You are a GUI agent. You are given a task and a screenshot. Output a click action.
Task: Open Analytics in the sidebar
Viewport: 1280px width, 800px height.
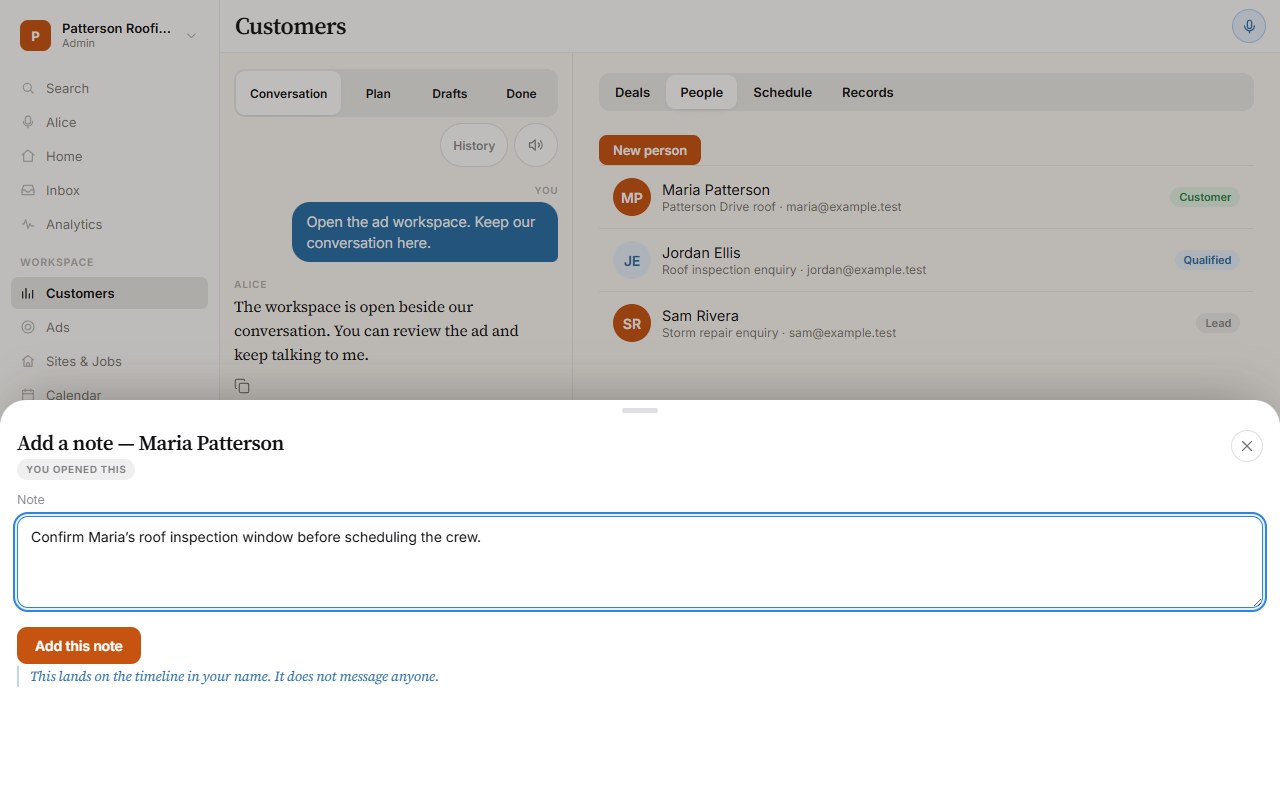click(109, 224)
